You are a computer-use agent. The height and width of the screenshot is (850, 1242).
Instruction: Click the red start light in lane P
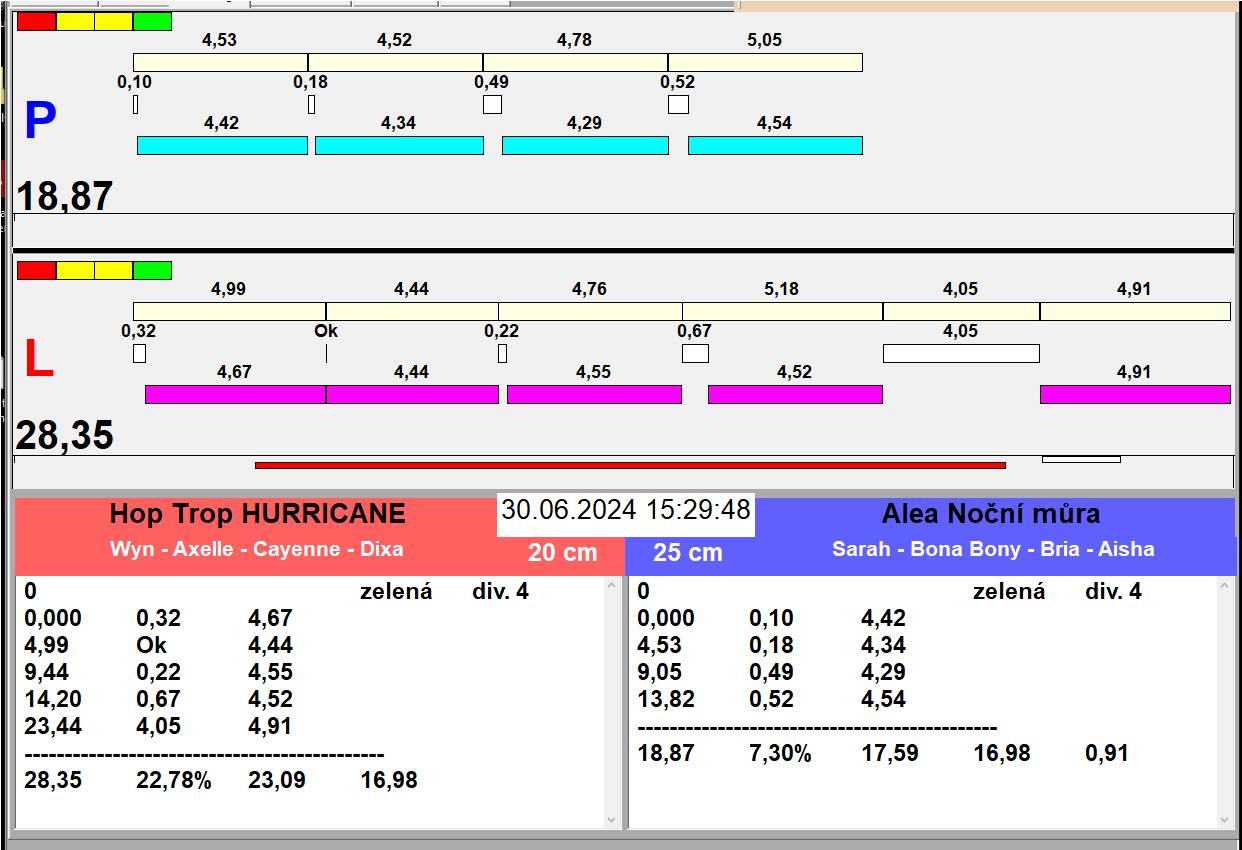pos(37,21)
